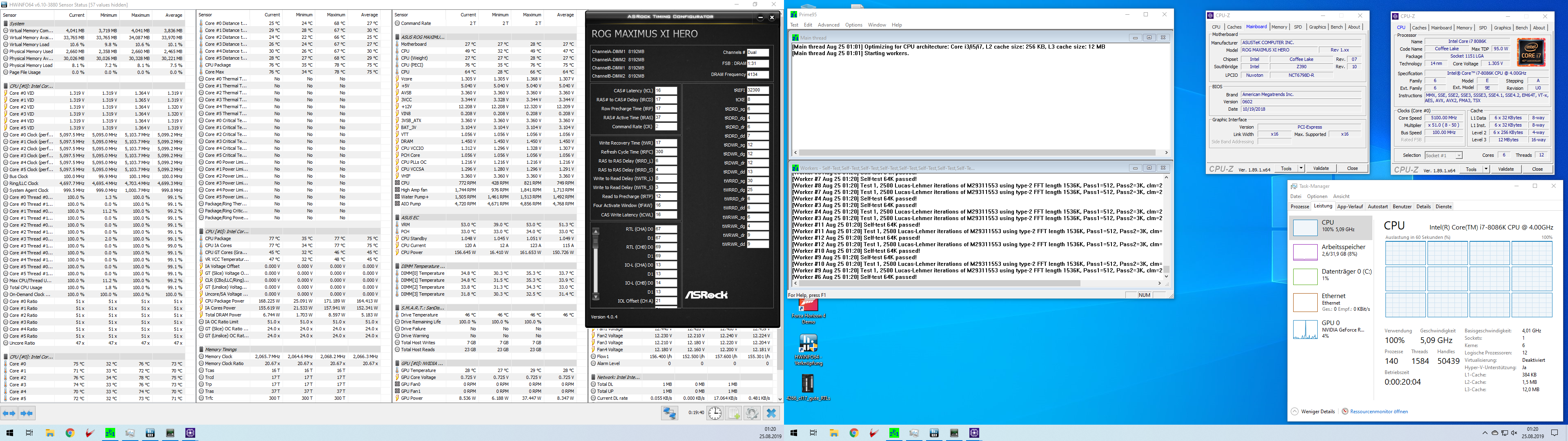This screenshot has height=441, width=1568.
Task: Open HWiNFO sensor settings gear icon
Action: [x=752, y=413]
